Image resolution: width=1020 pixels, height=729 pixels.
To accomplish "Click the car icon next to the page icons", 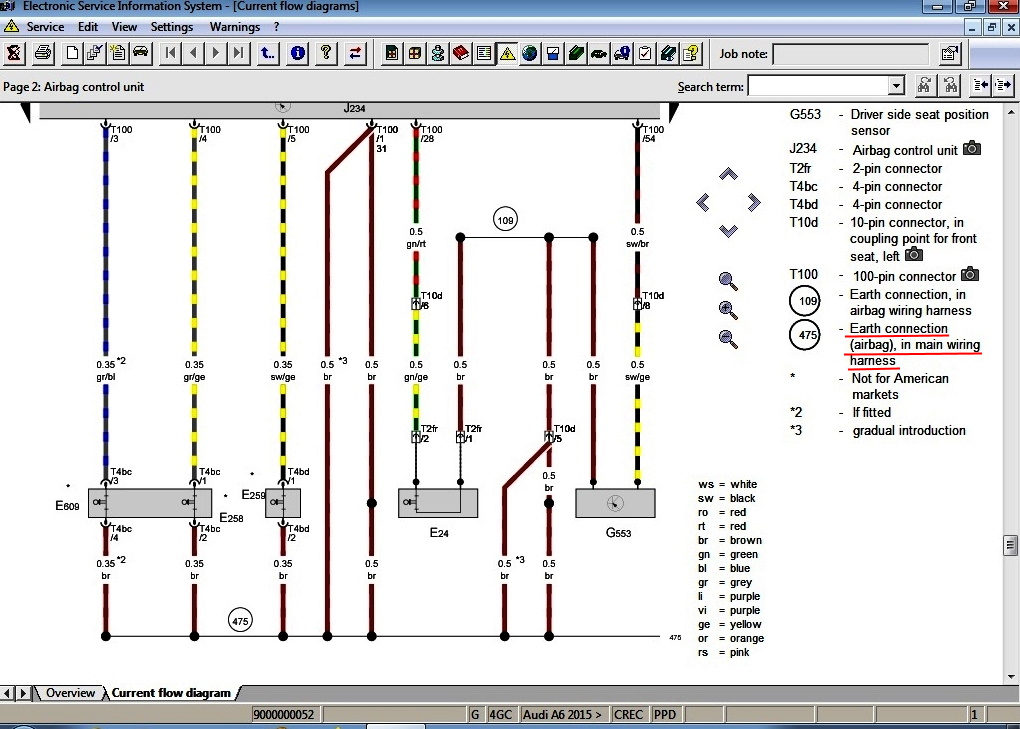I will coord(141,53).
